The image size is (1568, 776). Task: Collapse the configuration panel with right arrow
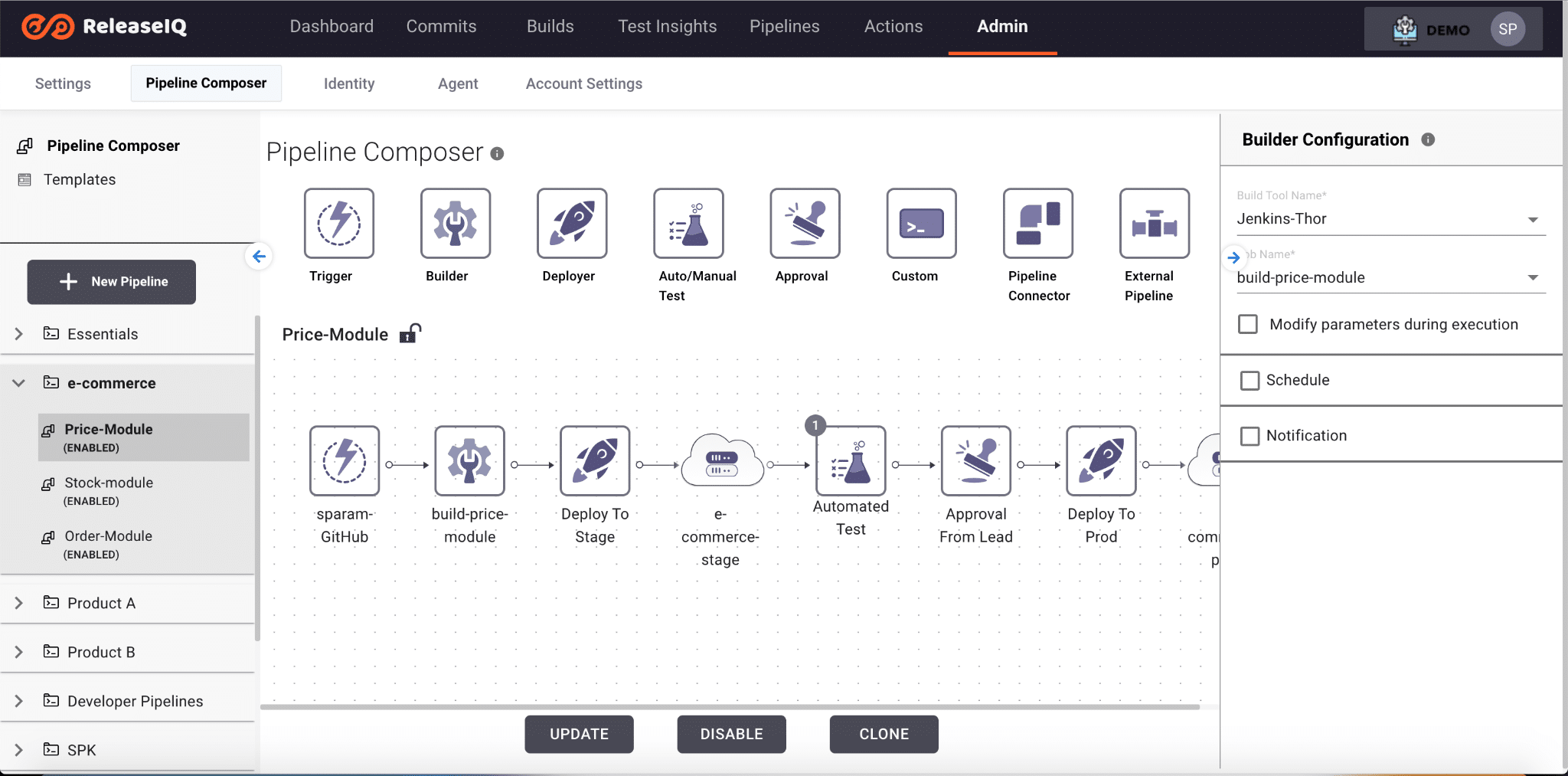(1233, 257)
